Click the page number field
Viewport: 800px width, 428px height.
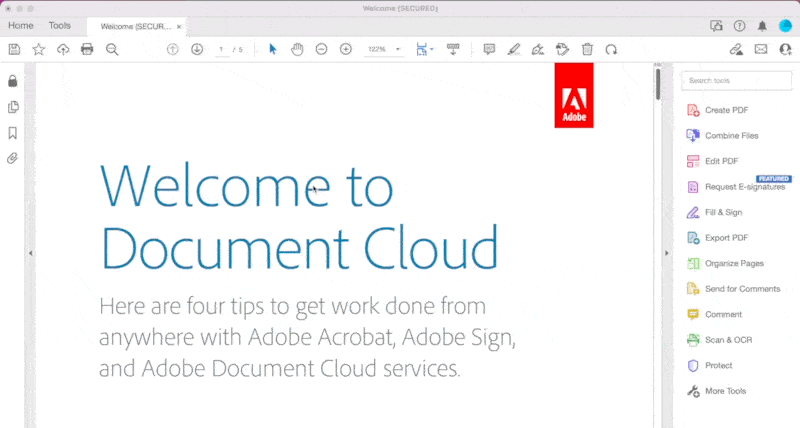pyautogui.click(x=221, y=49)
